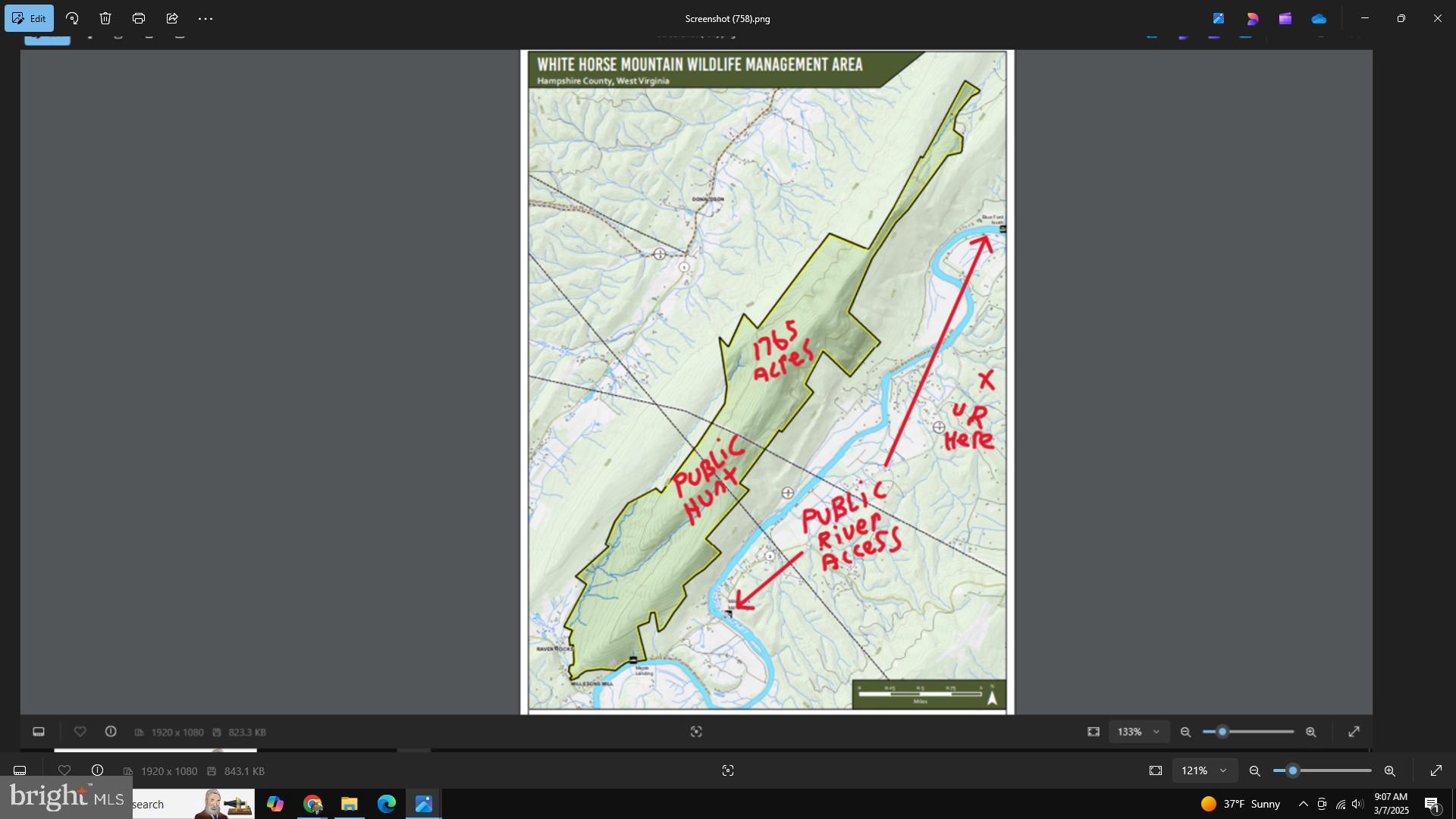This screenshot has height=819, width=1456.
Task: Click the OneDrive cloud icon
Action: 1319,18
